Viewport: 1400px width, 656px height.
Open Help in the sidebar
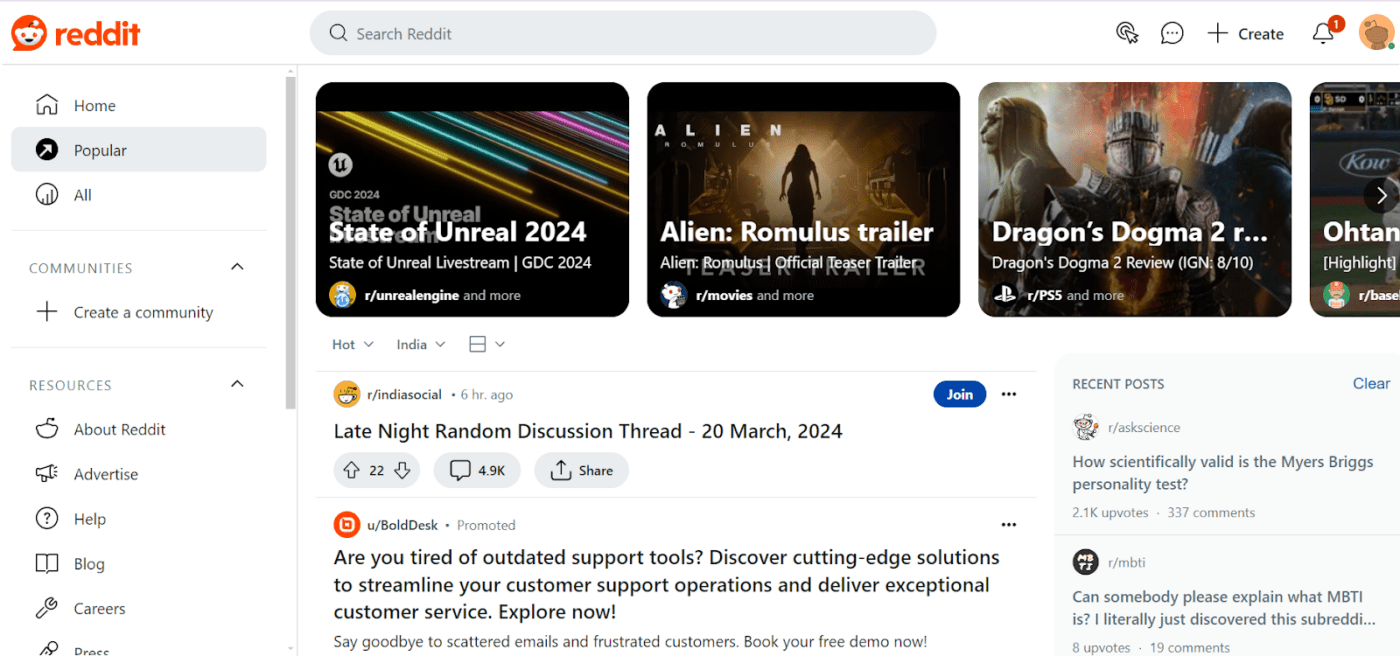pyautogui.click(x=138, y=519)
